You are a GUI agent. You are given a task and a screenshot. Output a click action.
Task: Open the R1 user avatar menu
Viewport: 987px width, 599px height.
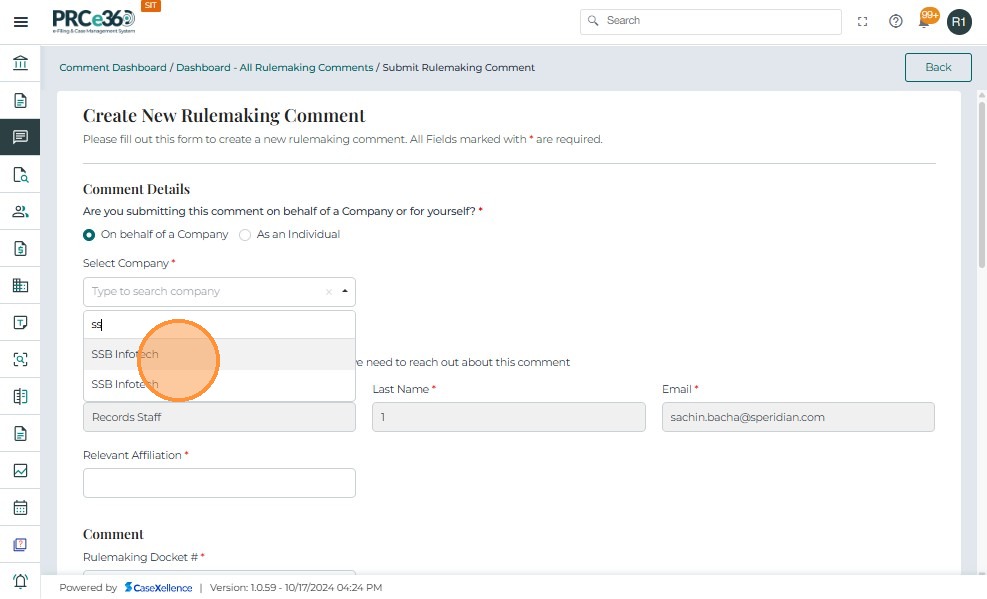(959, 22)
